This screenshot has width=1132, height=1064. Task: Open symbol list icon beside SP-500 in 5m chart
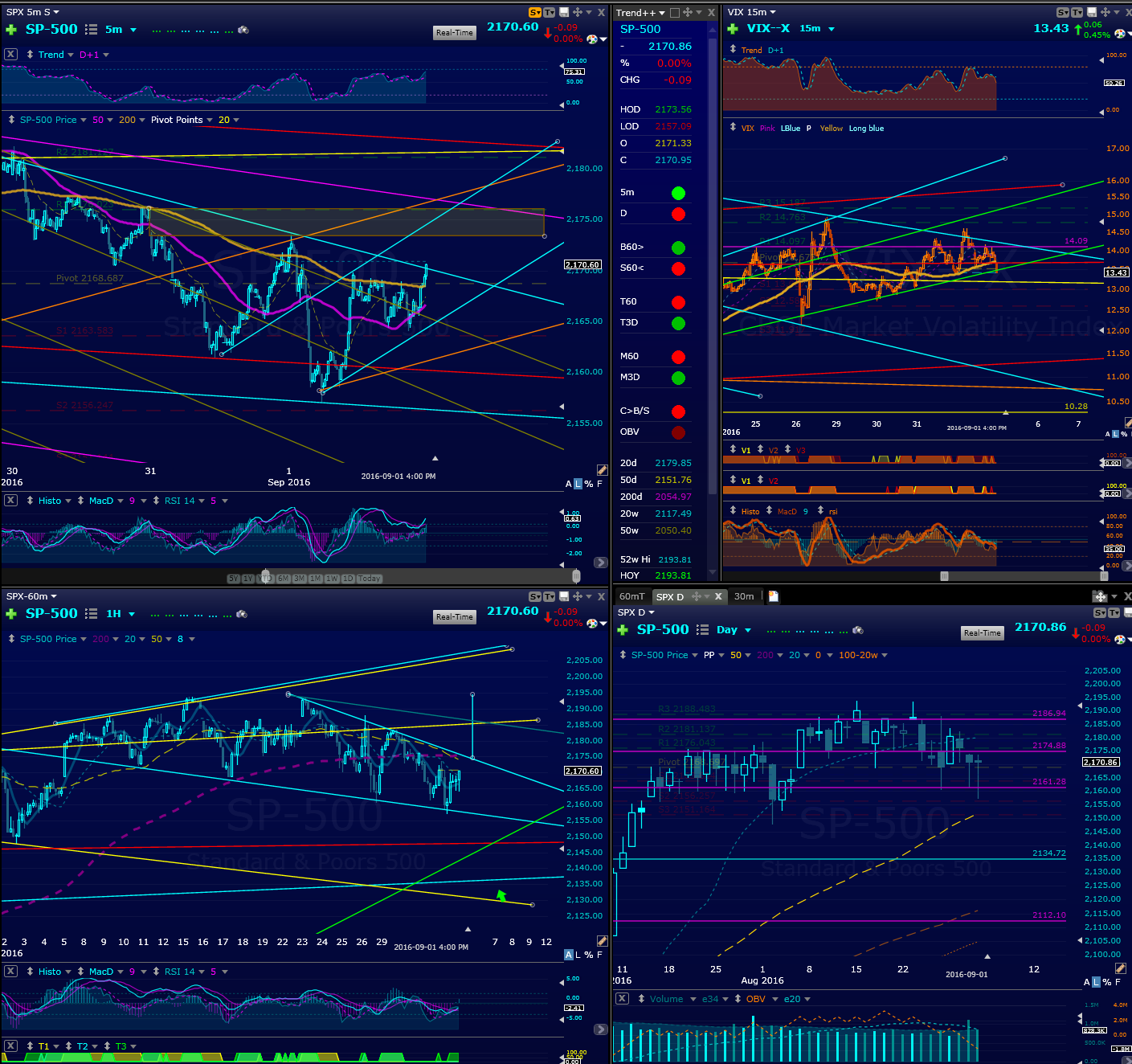click(92, 30)
